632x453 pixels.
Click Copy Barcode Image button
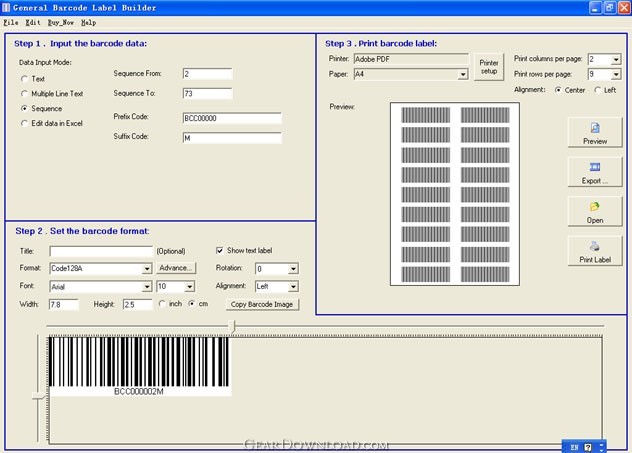[262, 304]
